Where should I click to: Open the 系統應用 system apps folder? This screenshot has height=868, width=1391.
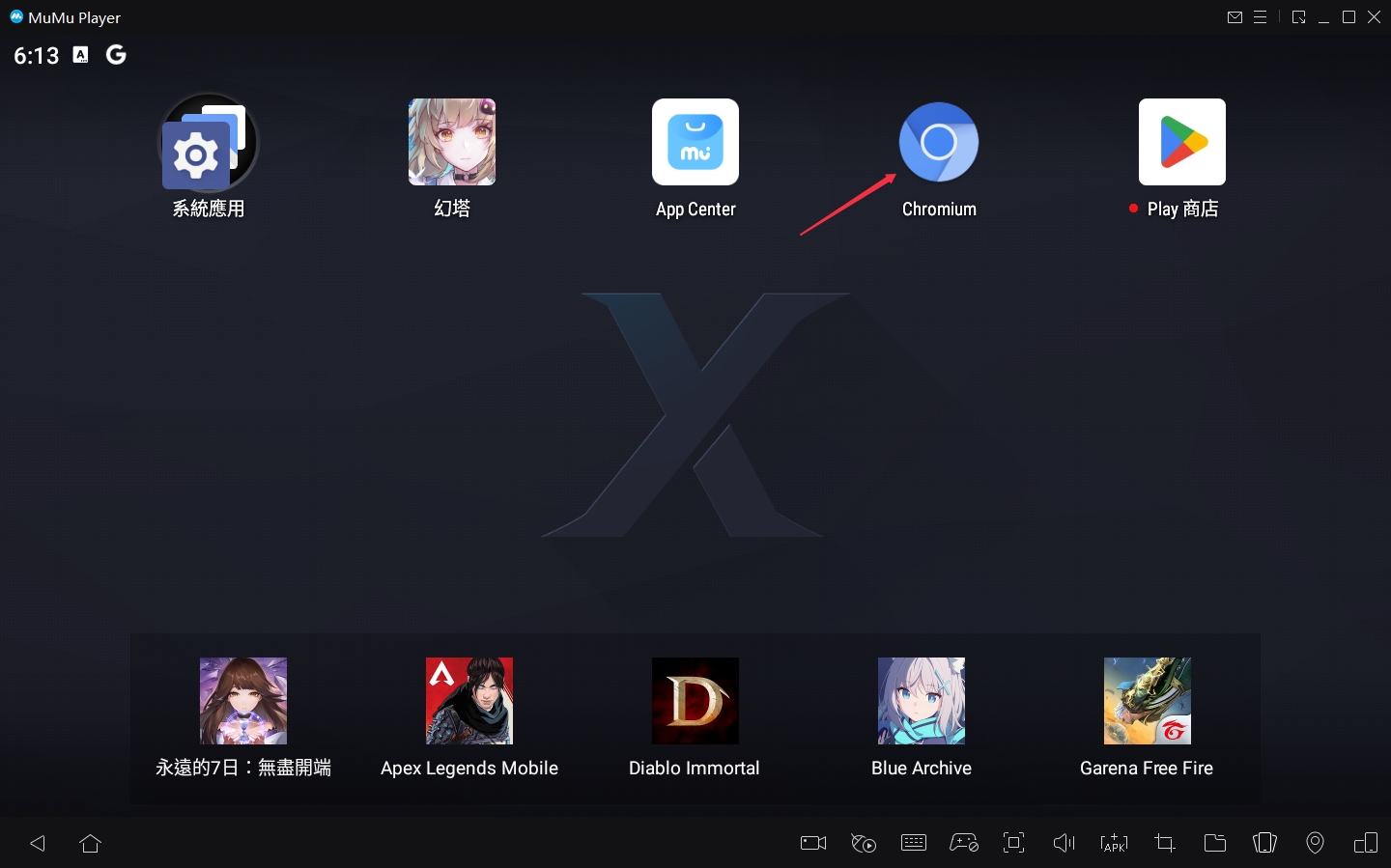point(209,142)
